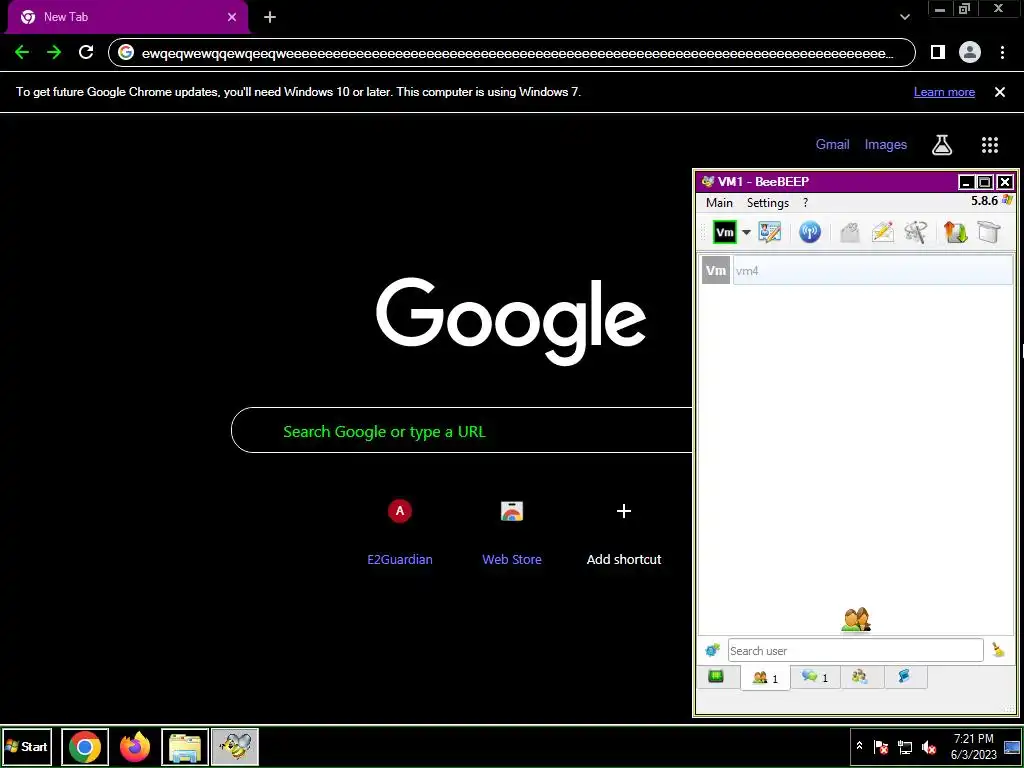Open a new Chrome tab with plus button
The image size is (1024, 768).
270,17
